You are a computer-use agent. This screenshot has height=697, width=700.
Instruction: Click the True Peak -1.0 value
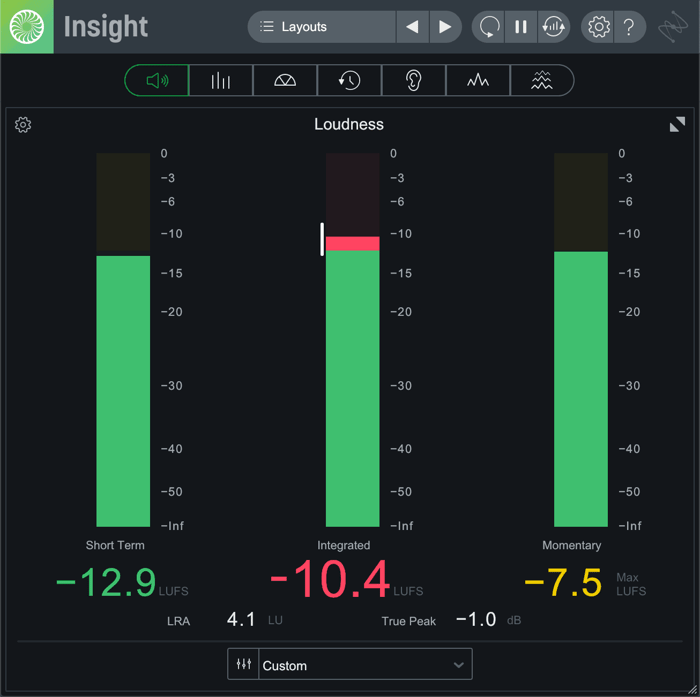coord(476,620)
